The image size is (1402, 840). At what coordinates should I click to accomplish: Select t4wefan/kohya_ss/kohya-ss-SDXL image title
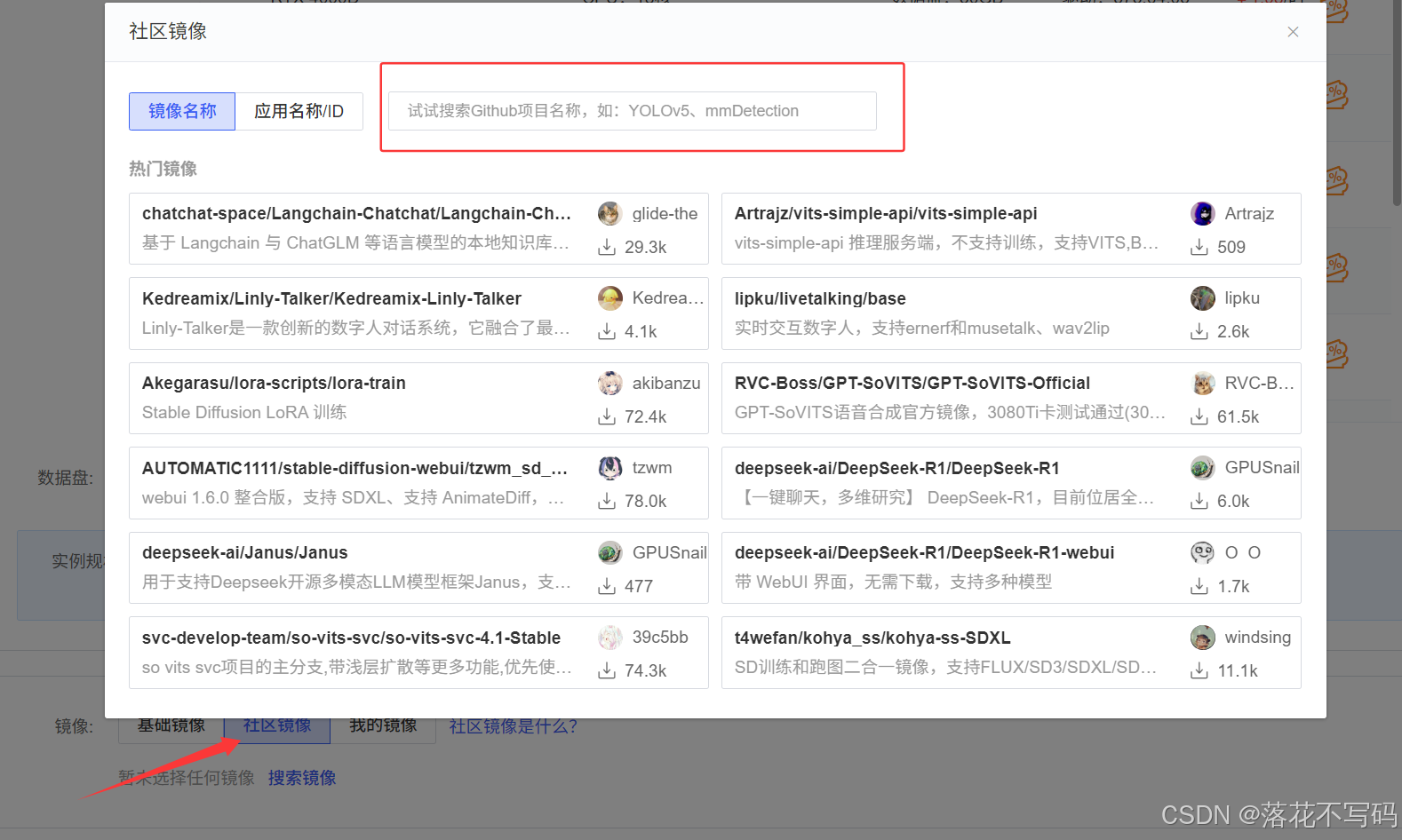point(872,638)
